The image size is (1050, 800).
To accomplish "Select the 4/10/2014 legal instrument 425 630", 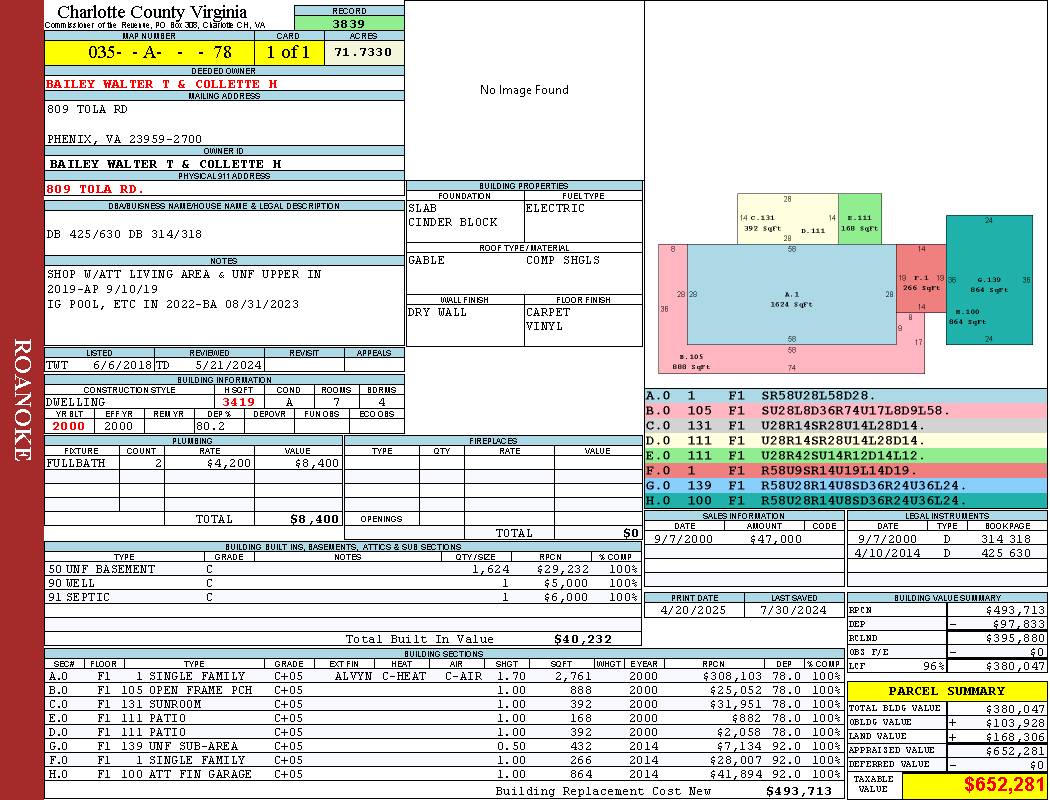I will pyautogui.click(x=947, y=553).
